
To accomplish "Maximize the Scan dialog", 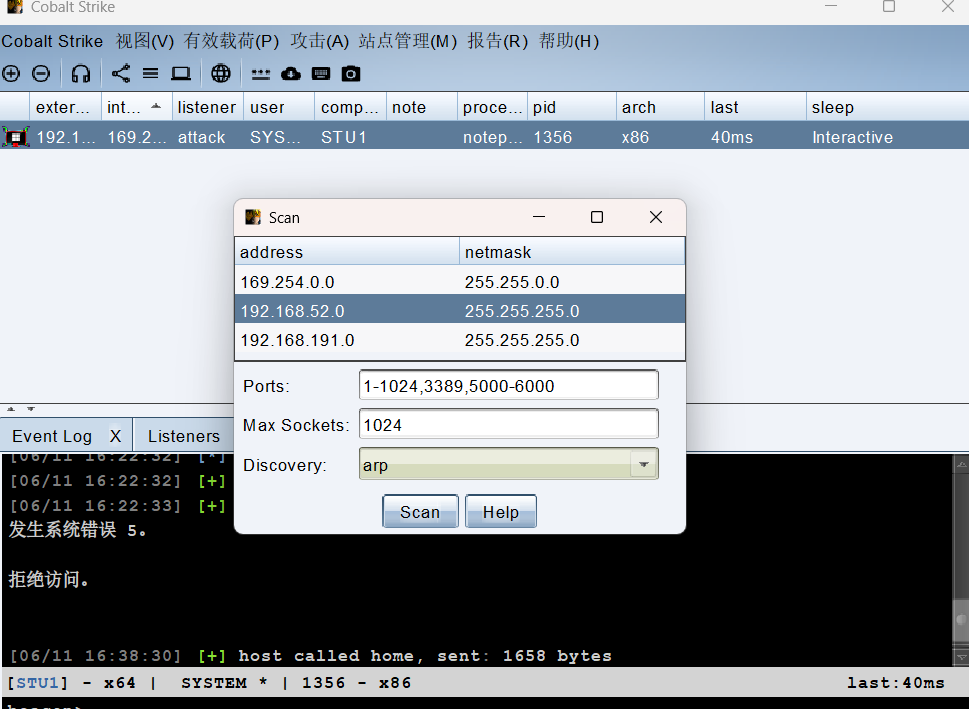I will (x=597, y=217).
